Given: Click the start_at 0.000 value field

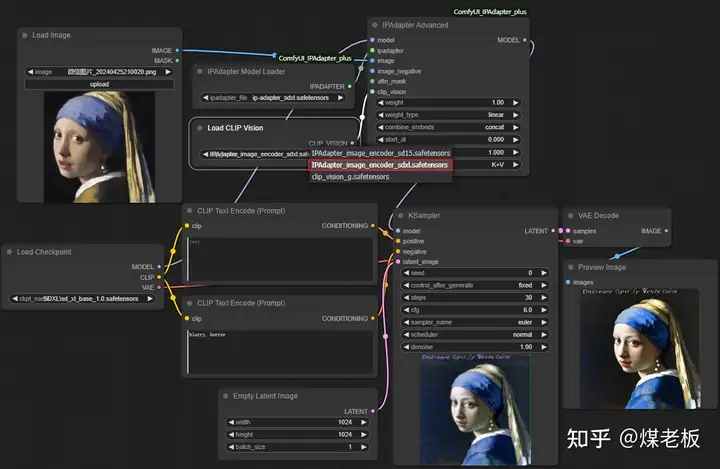Looking at the screenshot, I should pos(448,140).
